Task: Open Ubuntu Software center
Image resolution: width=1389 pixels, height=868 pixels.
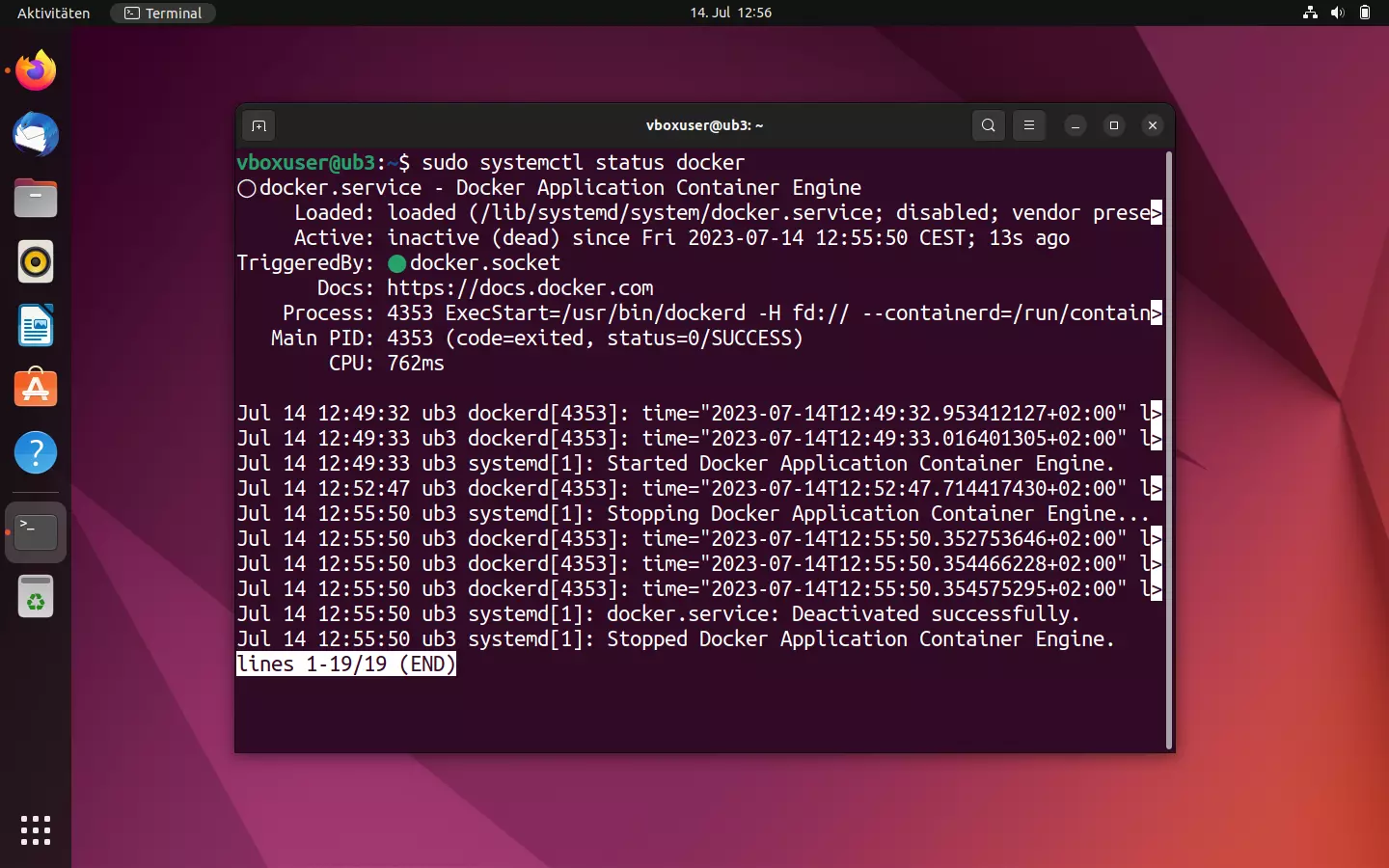Action: (x=35, y=389)
